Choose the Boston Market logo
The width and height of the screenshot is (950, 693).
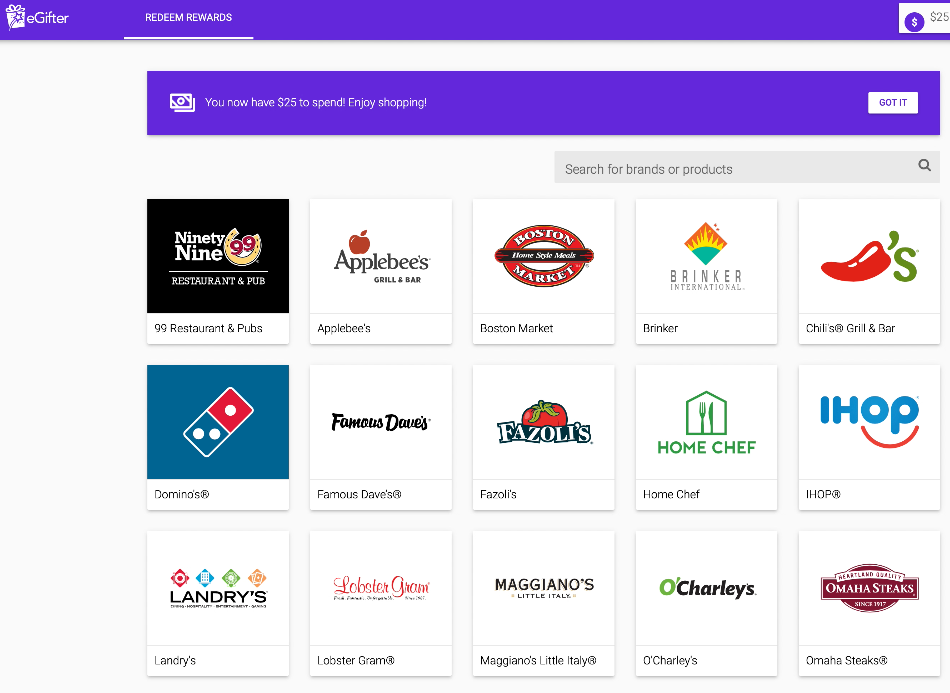tap(543, 256)
